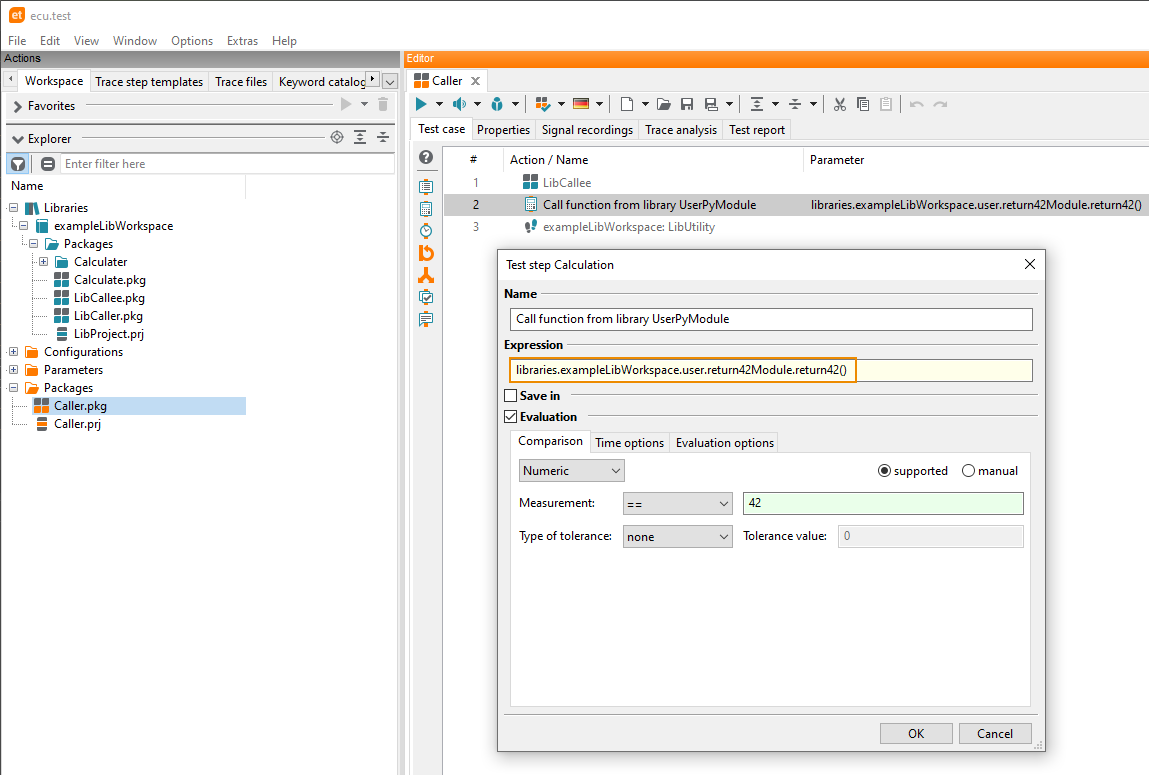Click the Explorer filter funnel icon
The width and height of the screenshot is (1149, 775).
18,164
